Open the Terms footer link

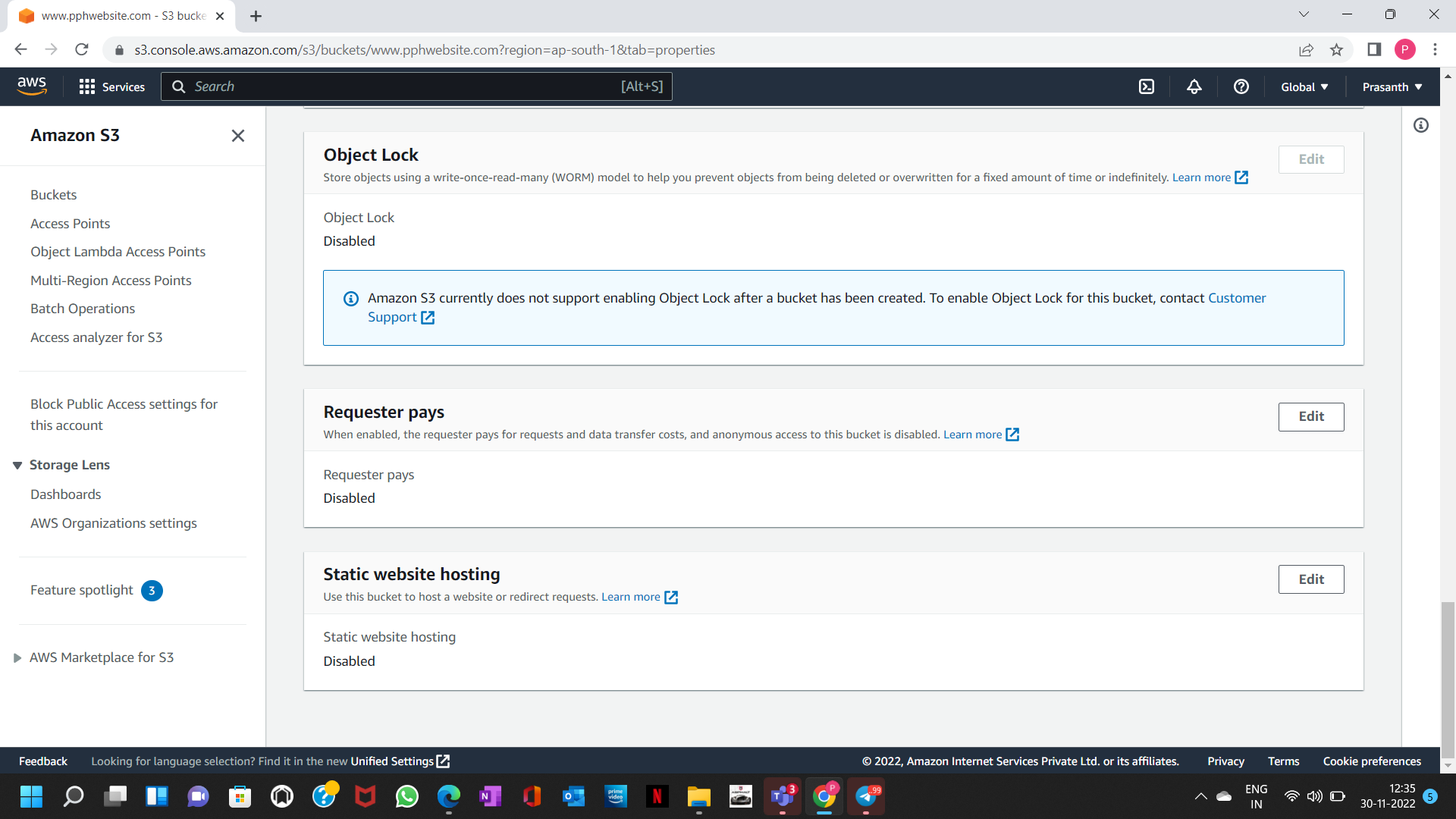pos(1283,761)
